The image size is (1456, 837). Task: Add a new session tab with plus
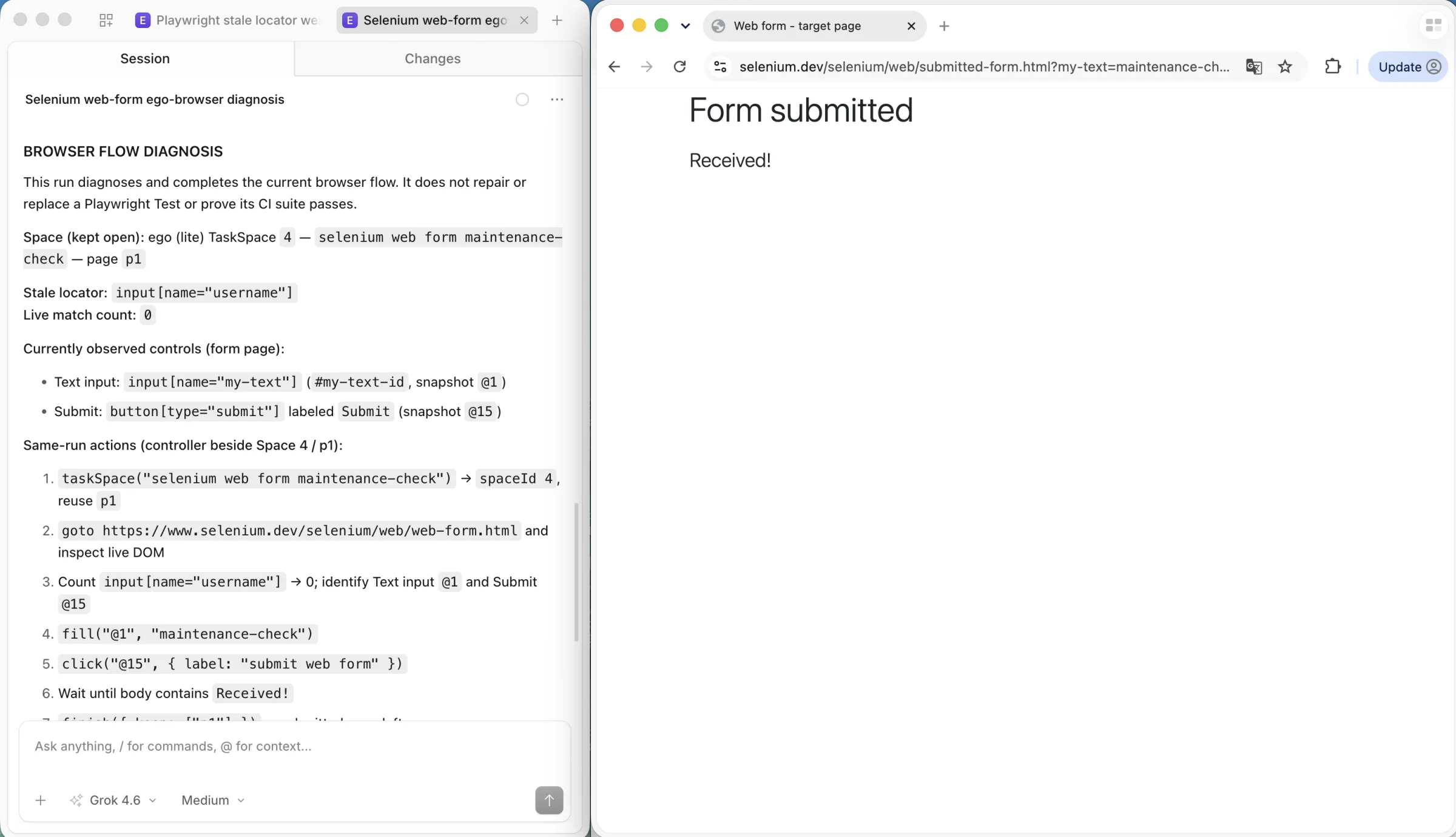point(557,20)
